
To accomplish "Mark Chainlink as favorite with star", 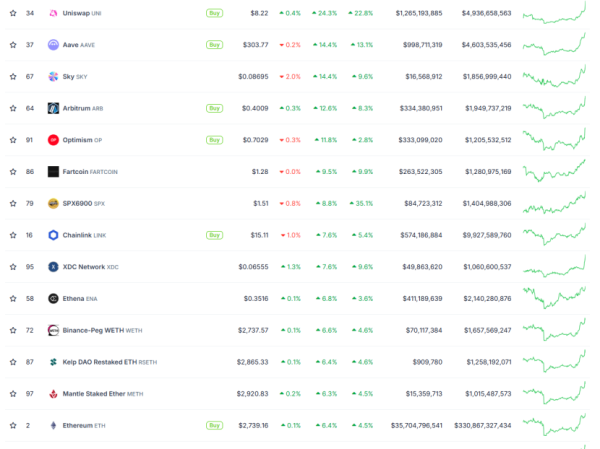I will click(x=13, y=235).
